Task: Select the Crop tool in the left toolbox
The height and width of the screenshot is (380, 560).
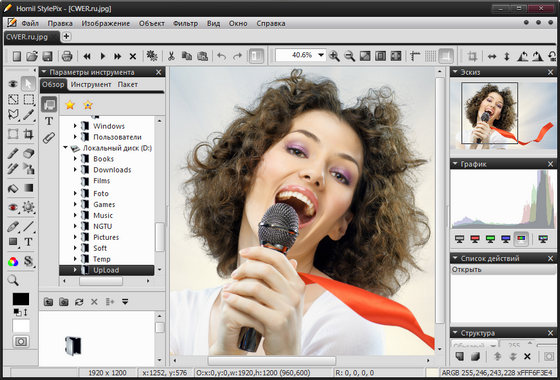Action: tap(29, 134)
